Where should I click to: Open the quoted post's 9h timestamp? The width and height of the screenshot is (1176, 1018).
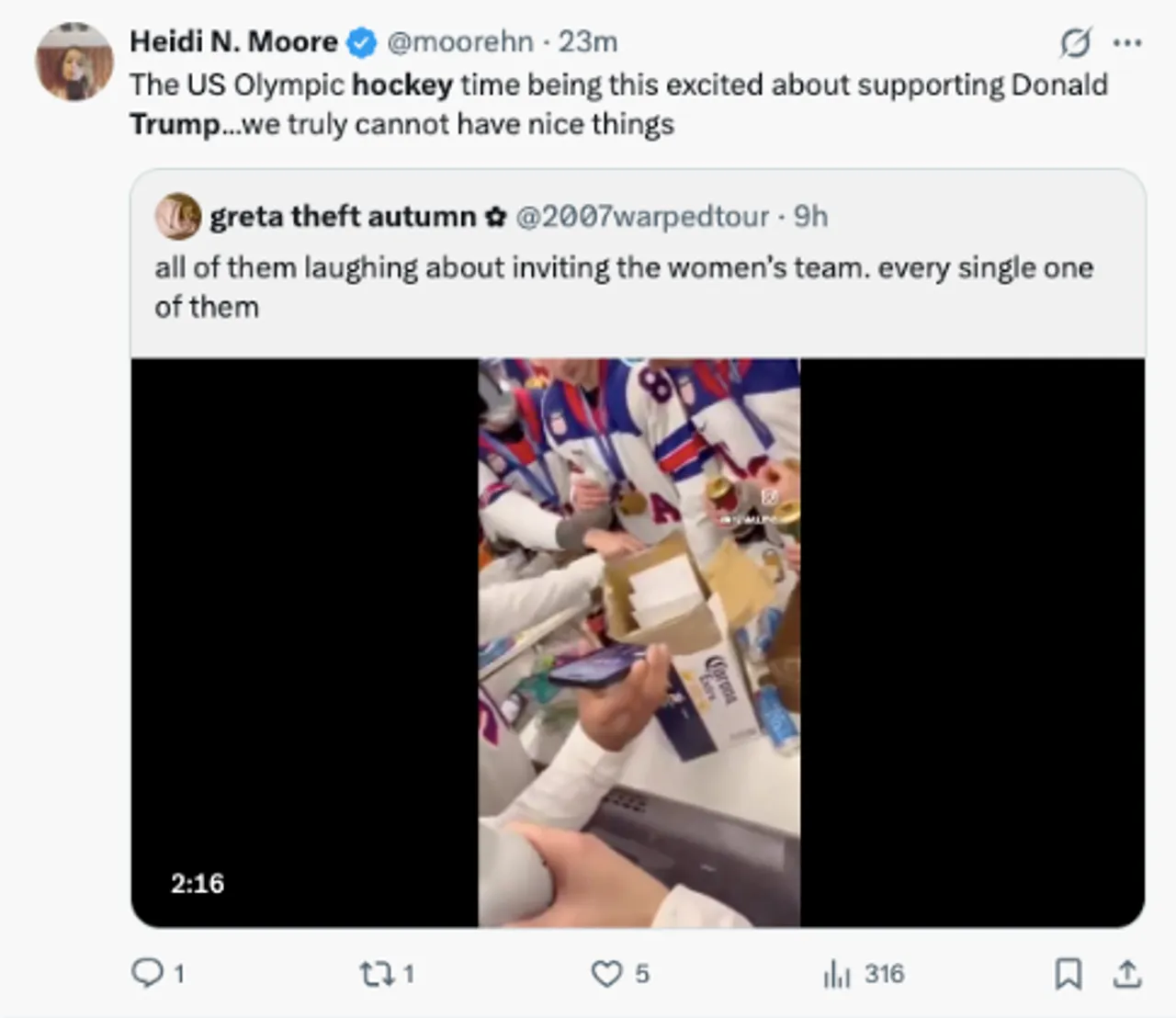[x=810, y=217]
